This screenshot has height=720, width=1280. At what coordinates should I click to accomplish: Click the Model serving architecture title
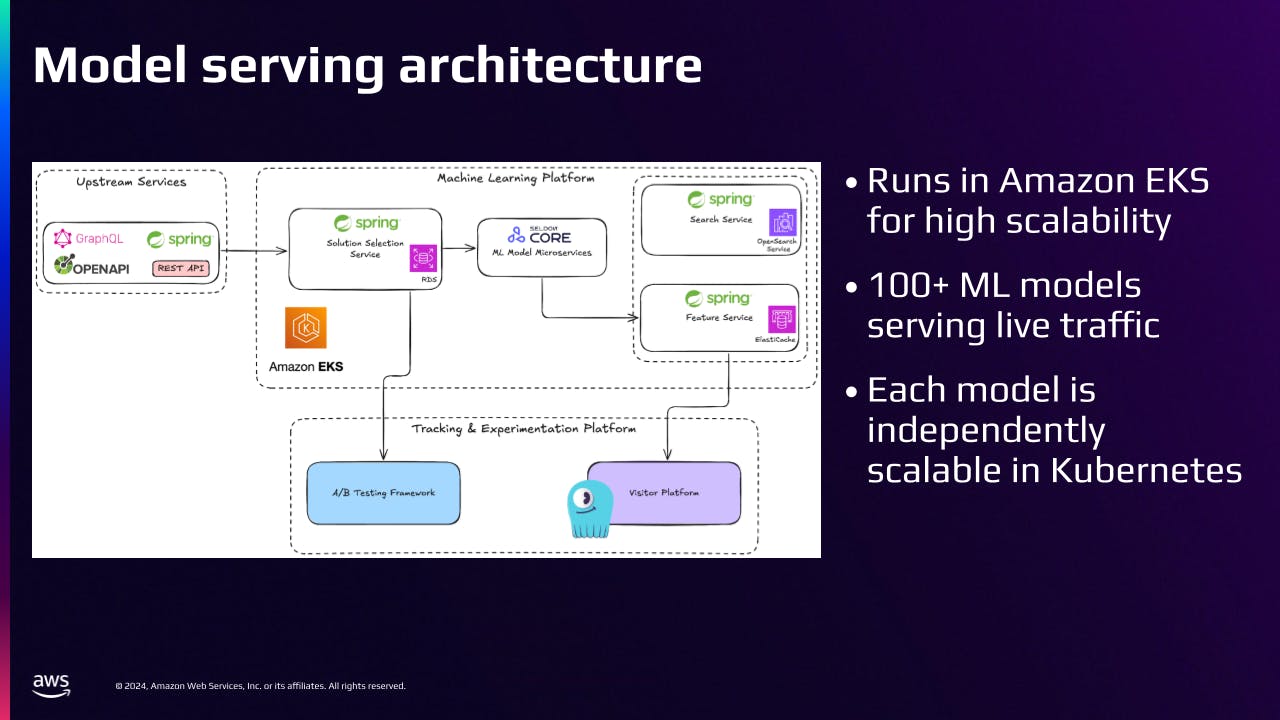point(367,65)
